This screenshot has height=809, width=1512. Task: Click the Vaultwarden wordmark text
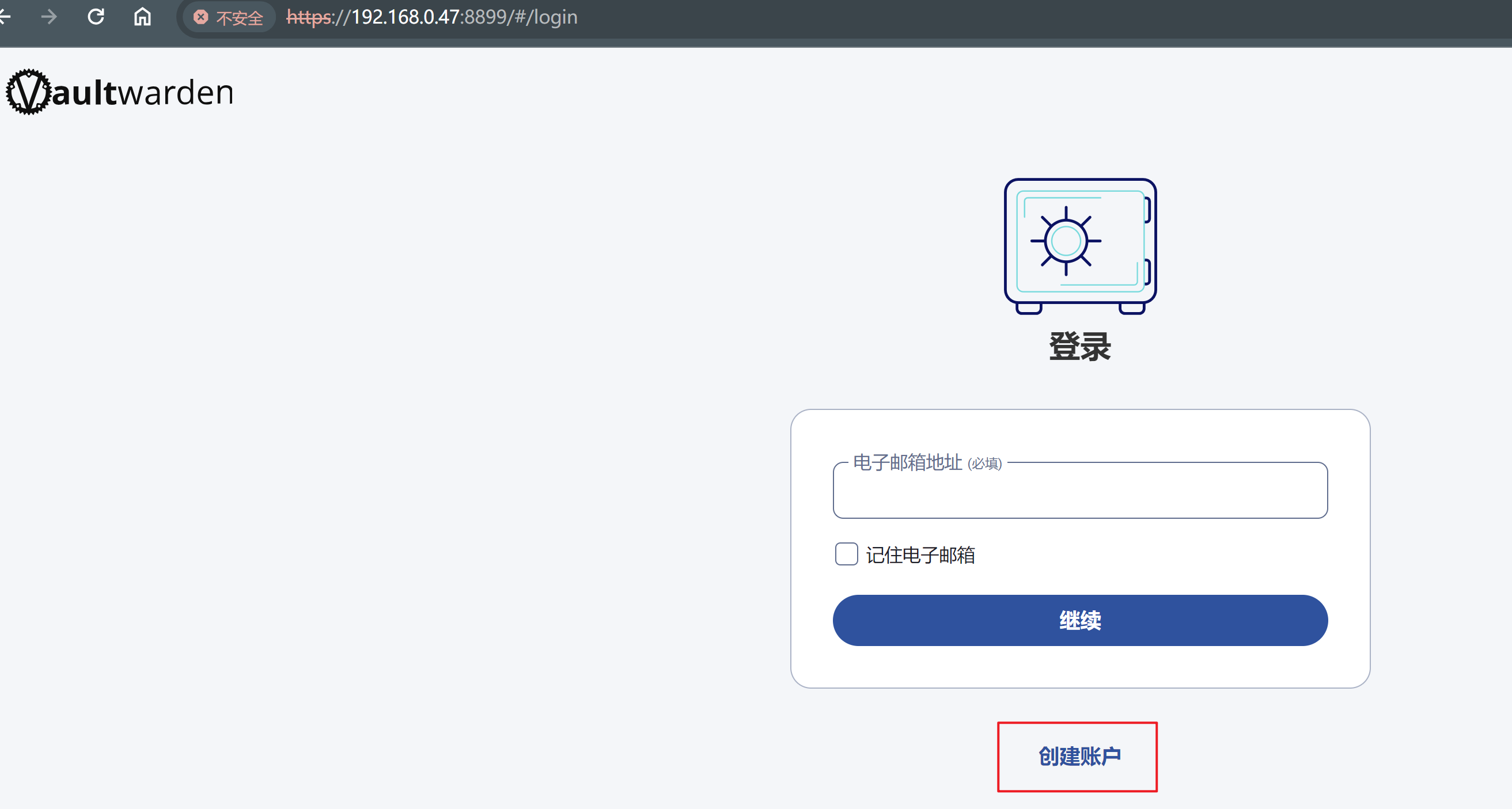[143, 93]
